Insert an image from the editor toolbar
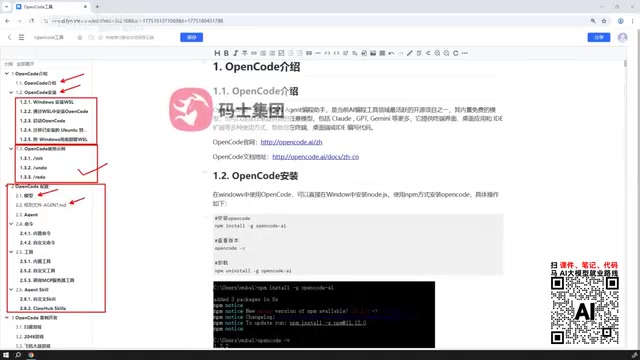 point(373,53)
